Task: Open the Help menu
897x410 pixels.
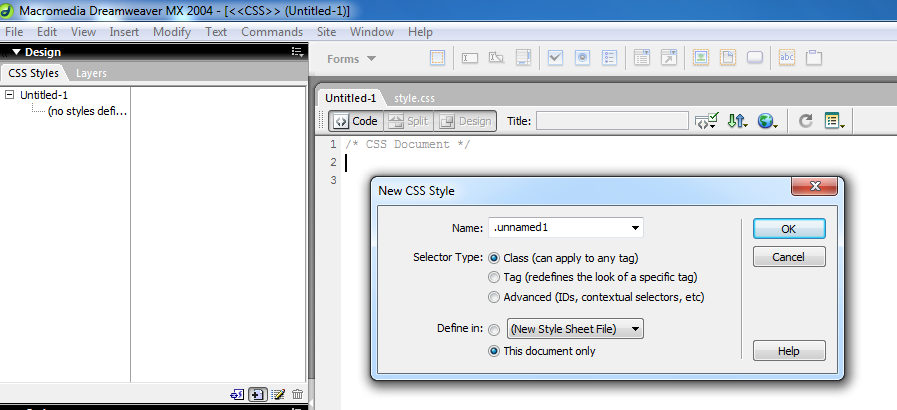Action: (x=420, y=32)
